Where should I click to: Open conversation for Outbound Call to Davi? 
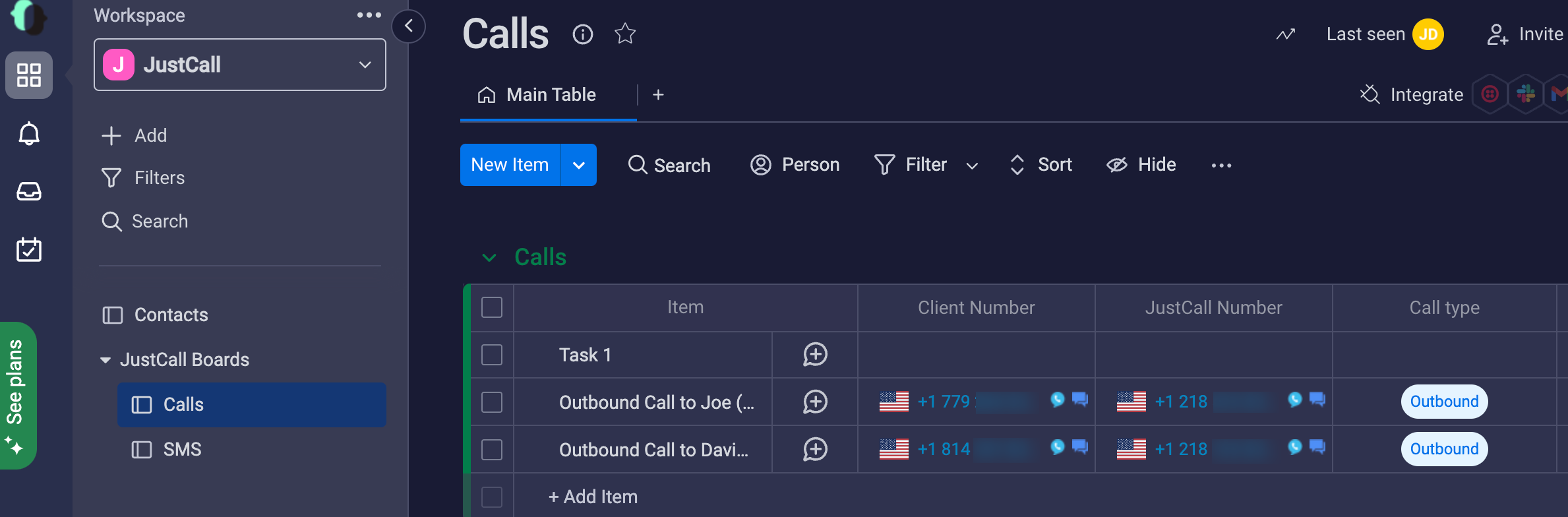(815, 450)
